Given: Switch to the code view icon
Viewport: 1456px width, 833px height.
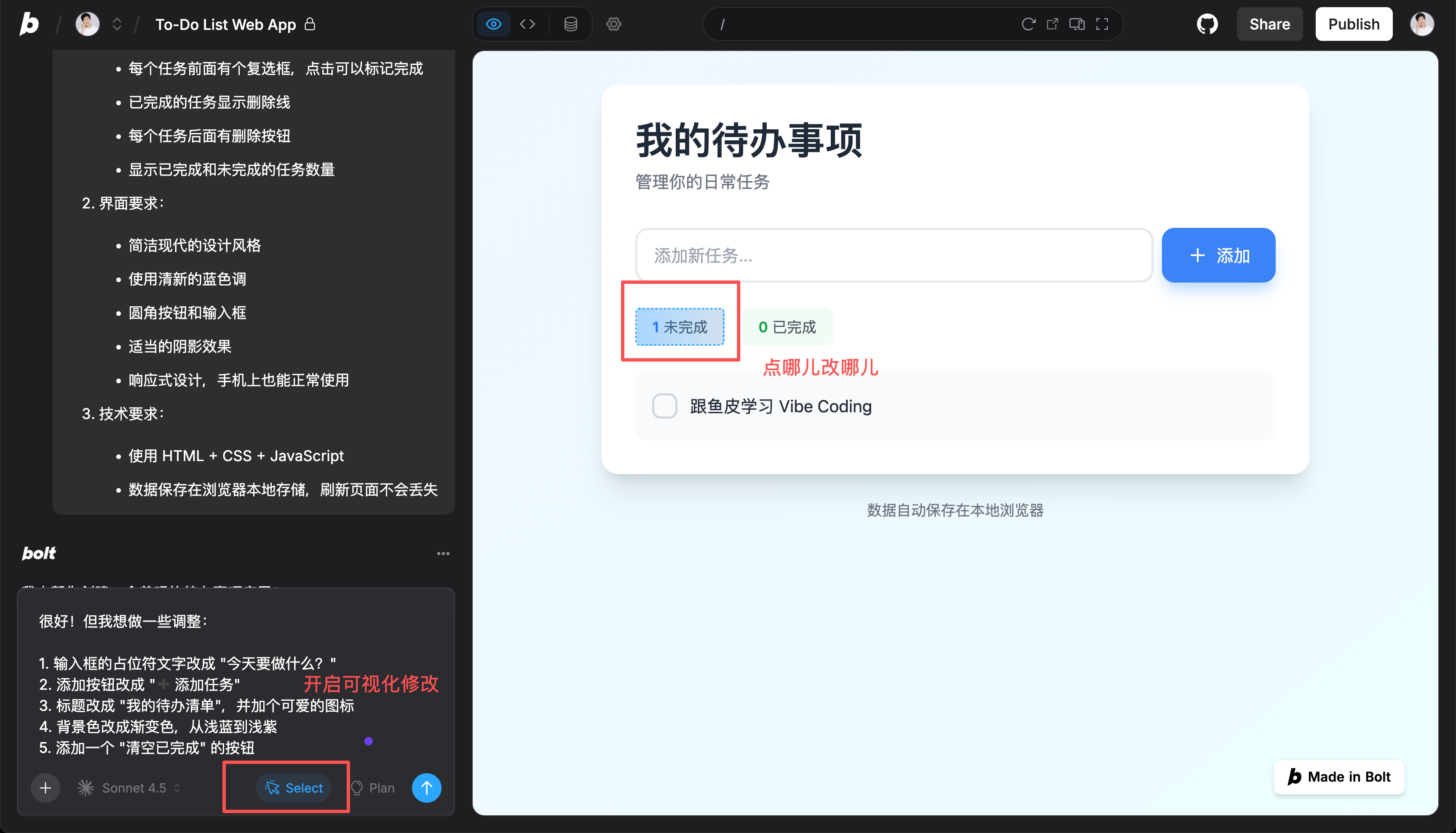Looking at the screenshot, I should pos(527,24).
